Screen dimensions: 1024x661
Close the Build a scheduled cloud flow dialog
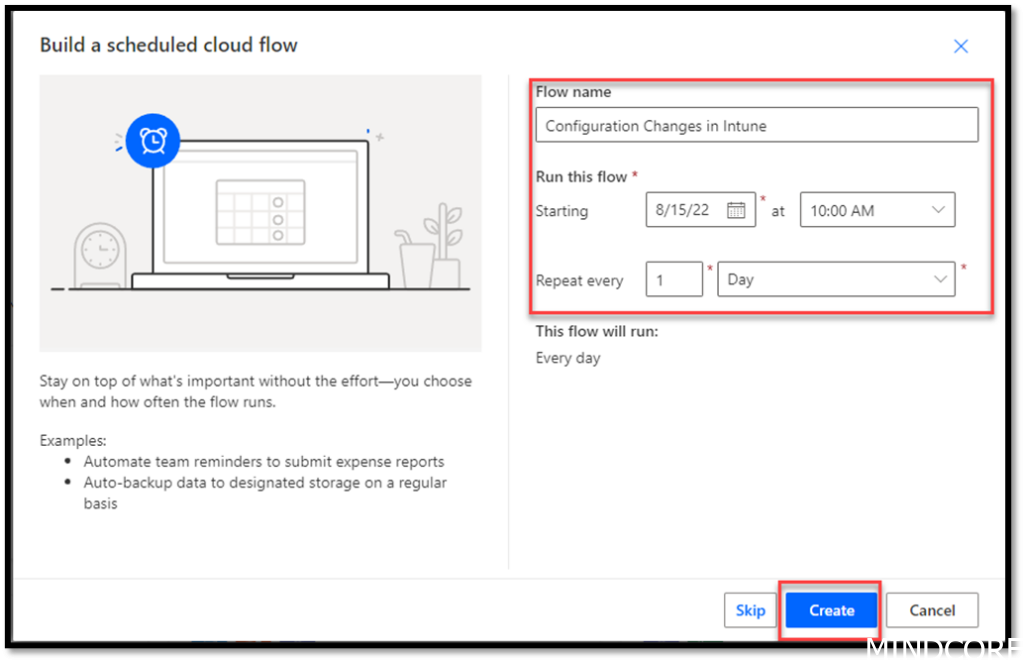[960, 45]
